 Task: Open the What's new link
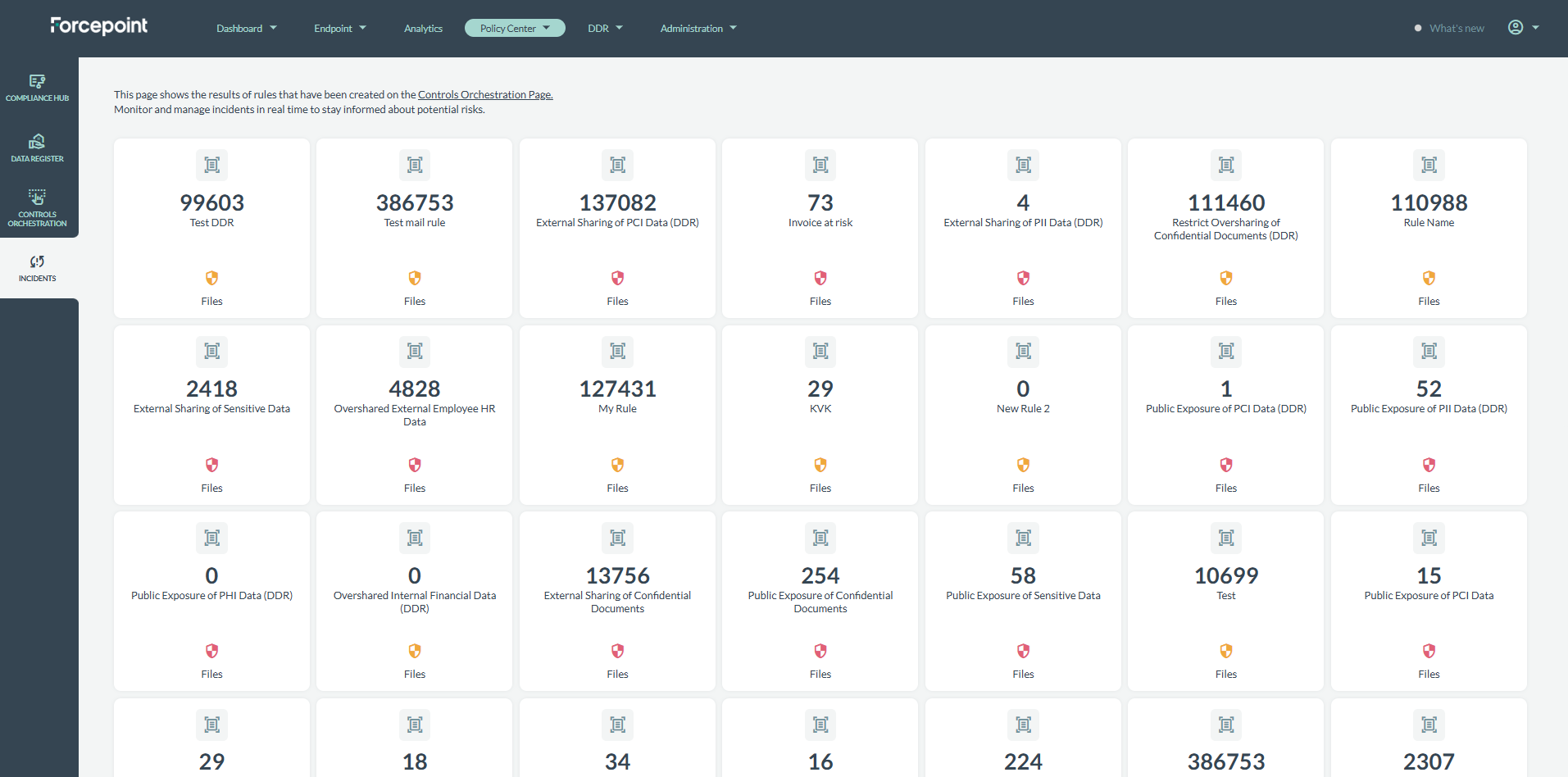[1457, 28]
